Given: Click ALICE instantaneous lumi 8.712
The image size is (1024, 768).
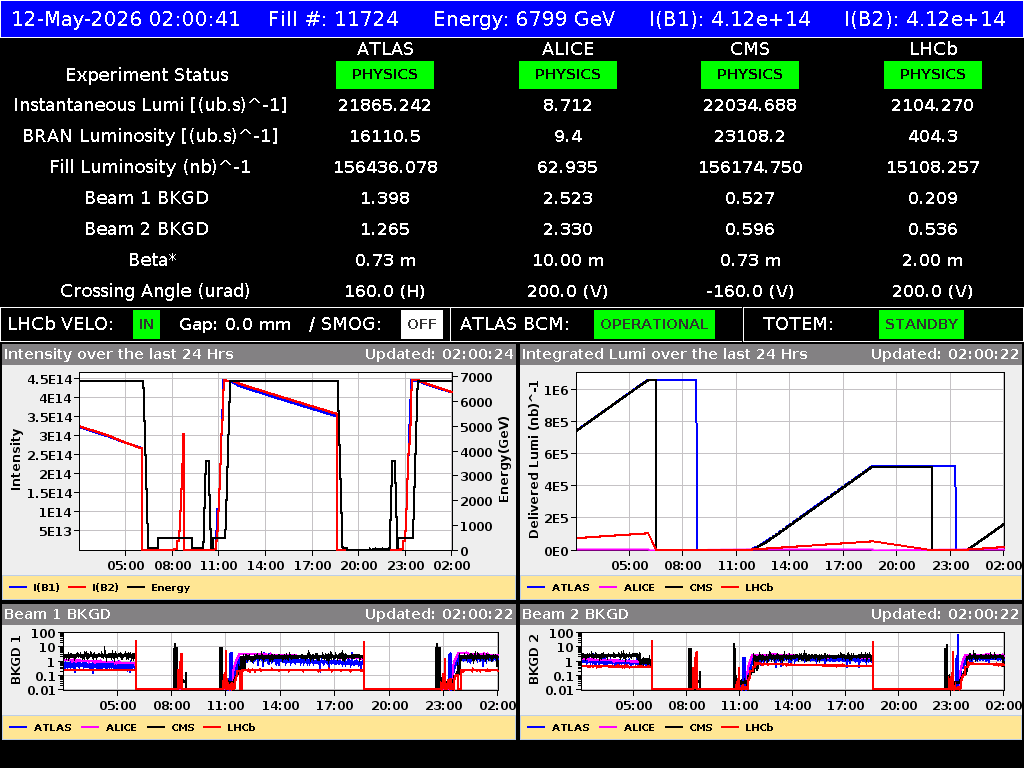Looking at the screenshot, I should 568,105.
